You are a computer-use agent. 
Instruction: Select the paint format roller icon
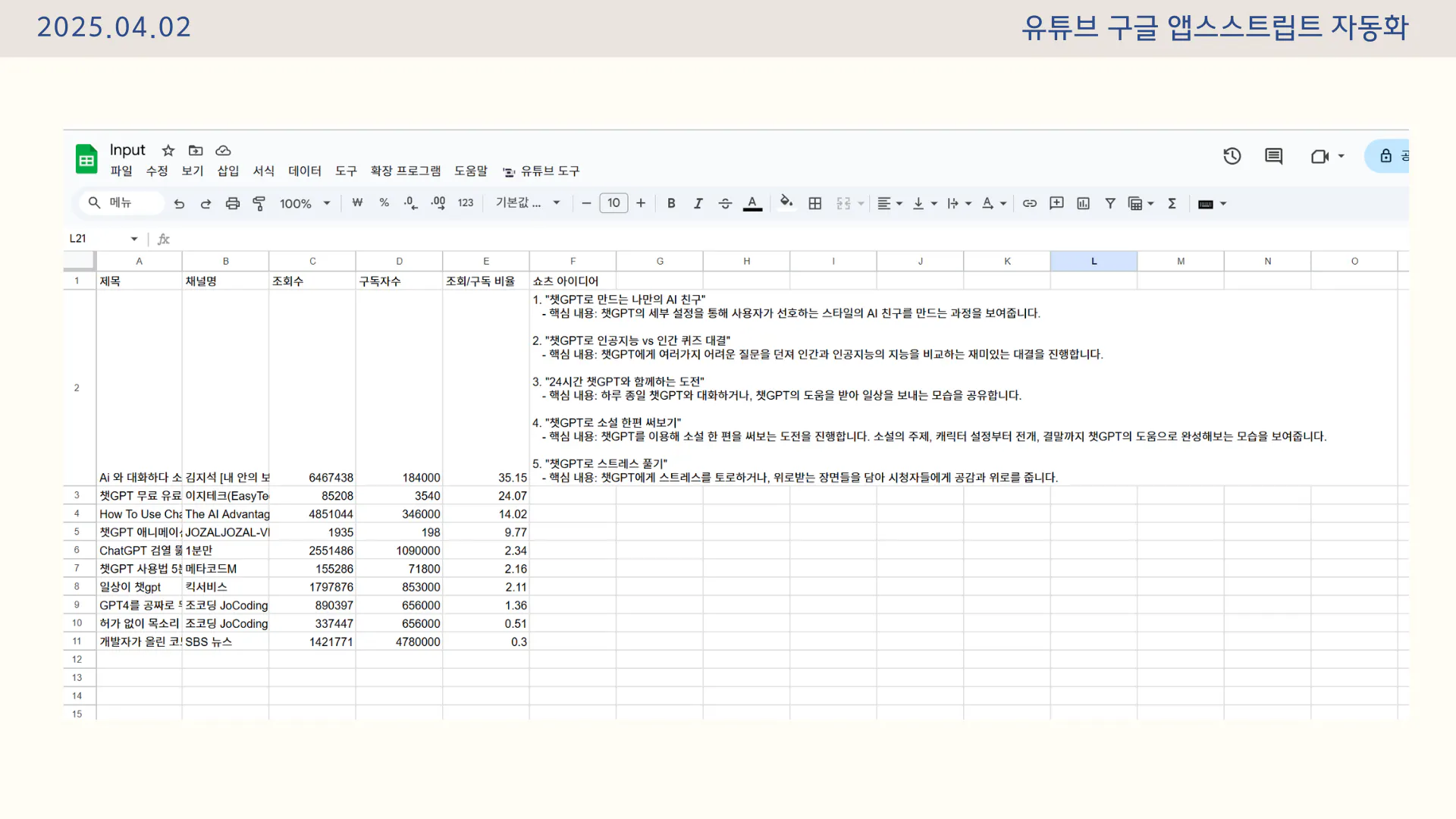pyautogui.click(x=259, y=203)
